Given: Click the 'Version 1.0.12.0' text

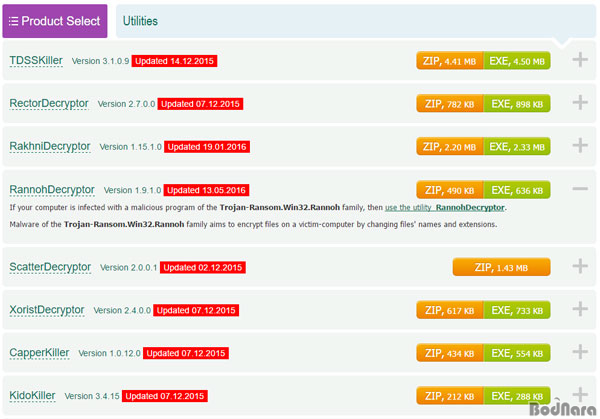Looking at the screenshot, I should tap(109, 353).
